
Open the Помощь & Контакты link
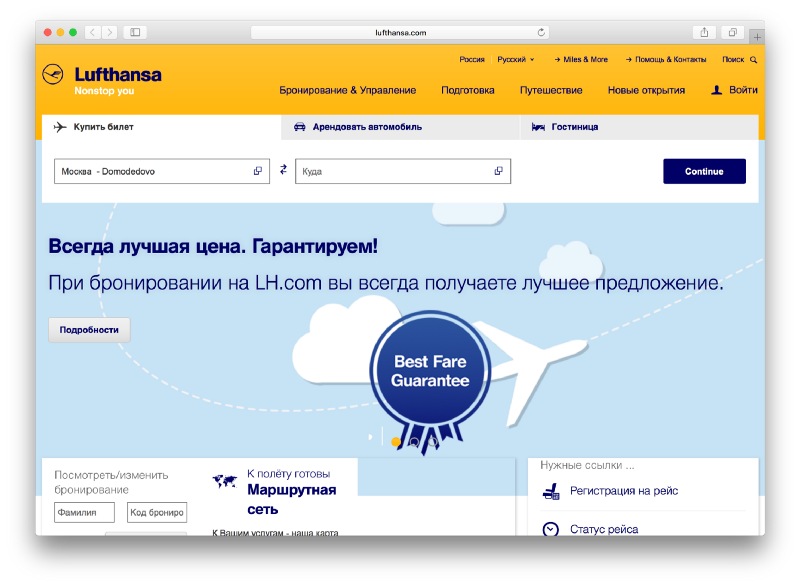pos(666,60)
